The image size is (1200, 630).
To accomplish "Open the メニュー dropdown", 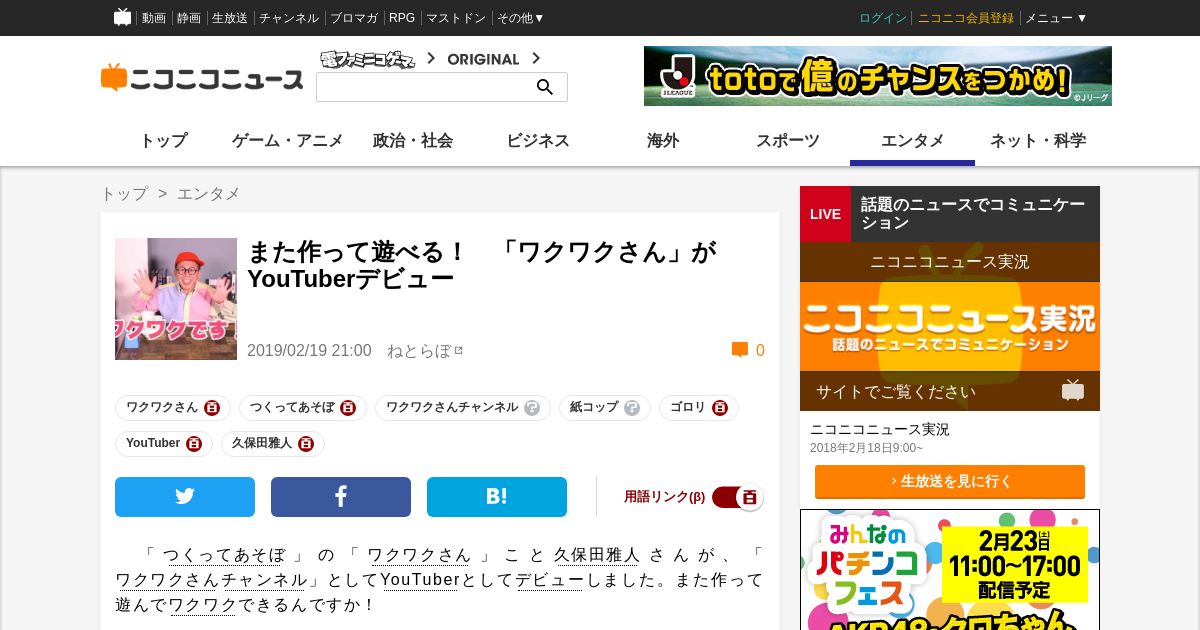I will [1056, 18].
